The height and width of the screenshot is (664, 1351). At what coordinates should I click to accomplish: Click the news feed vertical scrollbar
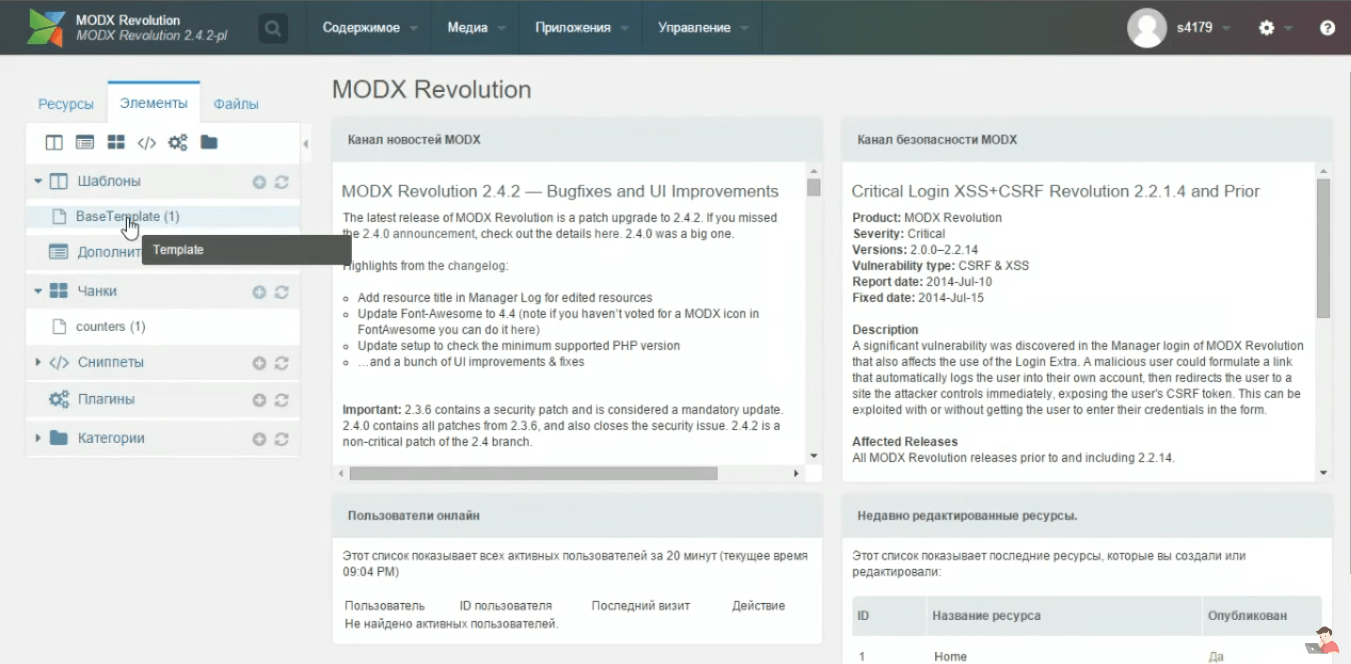(x=813, y=300)
